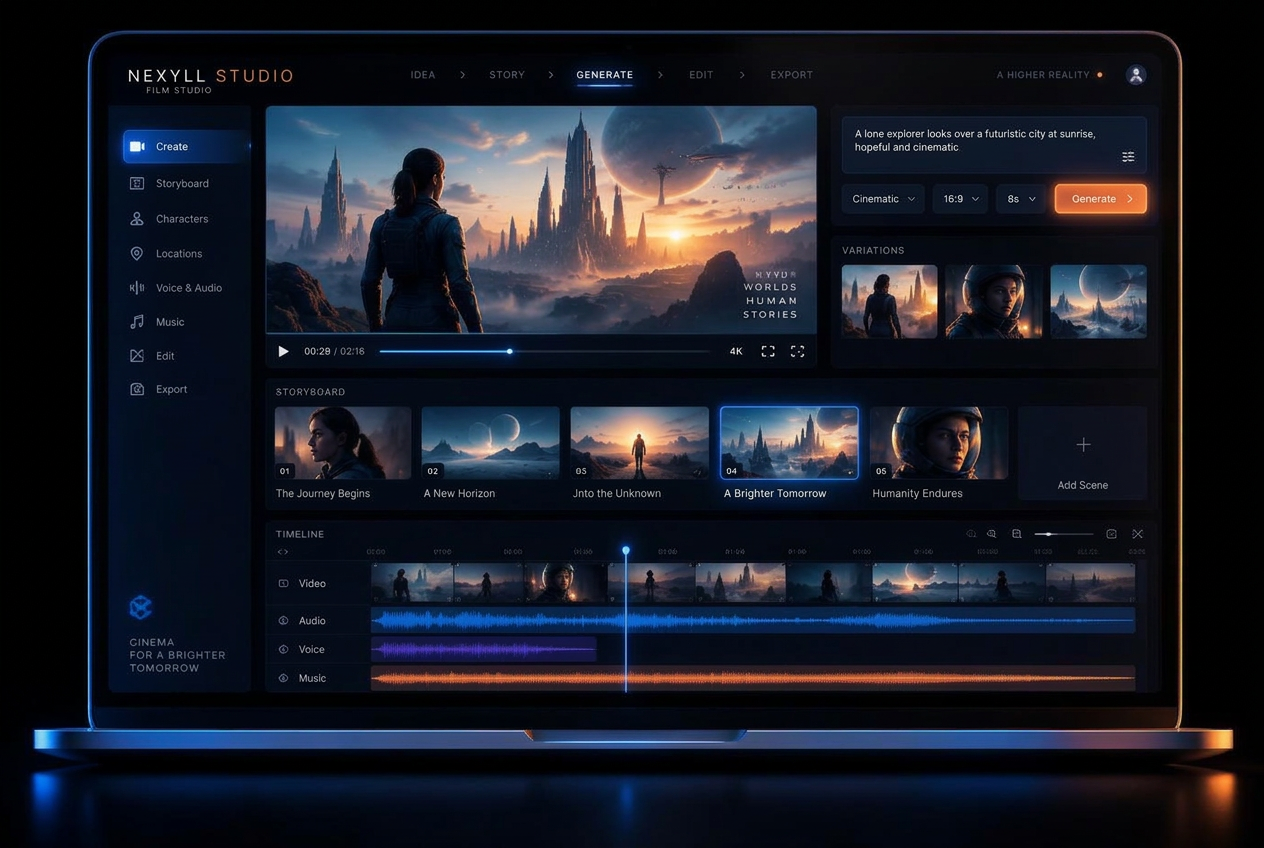Click the <> icon under the TIMELINE label
The height and width of the screenshot is (848, 1264).
[x=283, y=552]
